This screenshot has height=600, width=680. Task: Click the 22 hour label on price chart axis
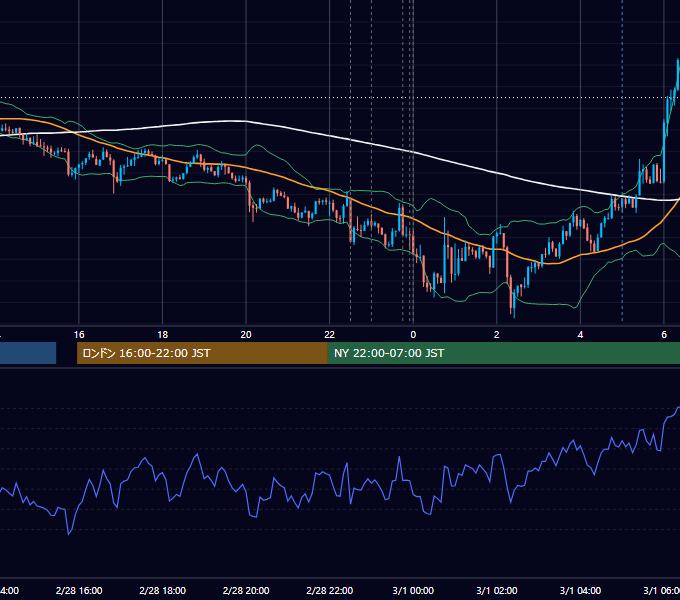point(330,335)
